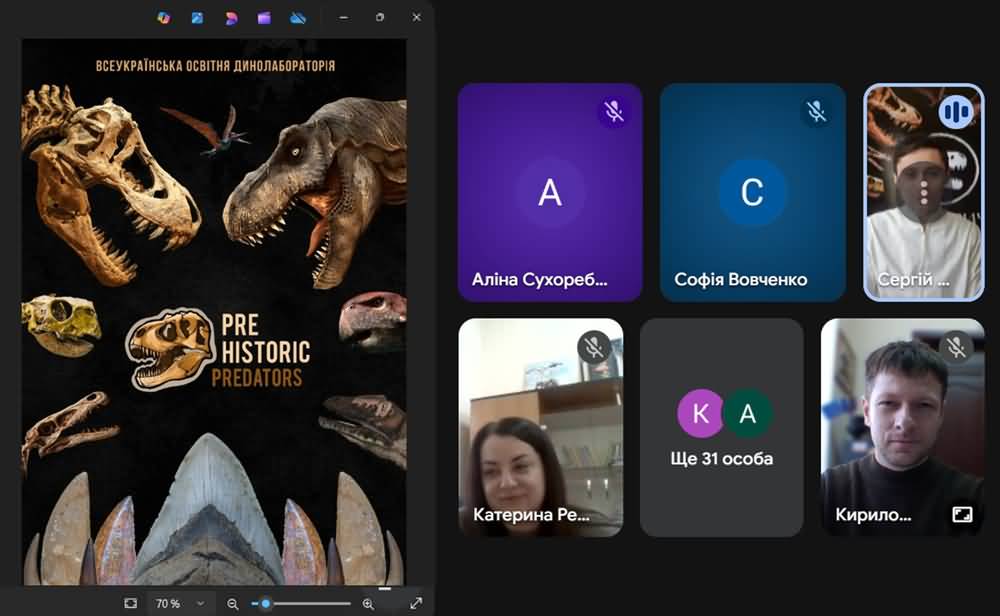Open the Microsoft Designer icon
The image size is (1000, 616).
(x=231, y=17)
